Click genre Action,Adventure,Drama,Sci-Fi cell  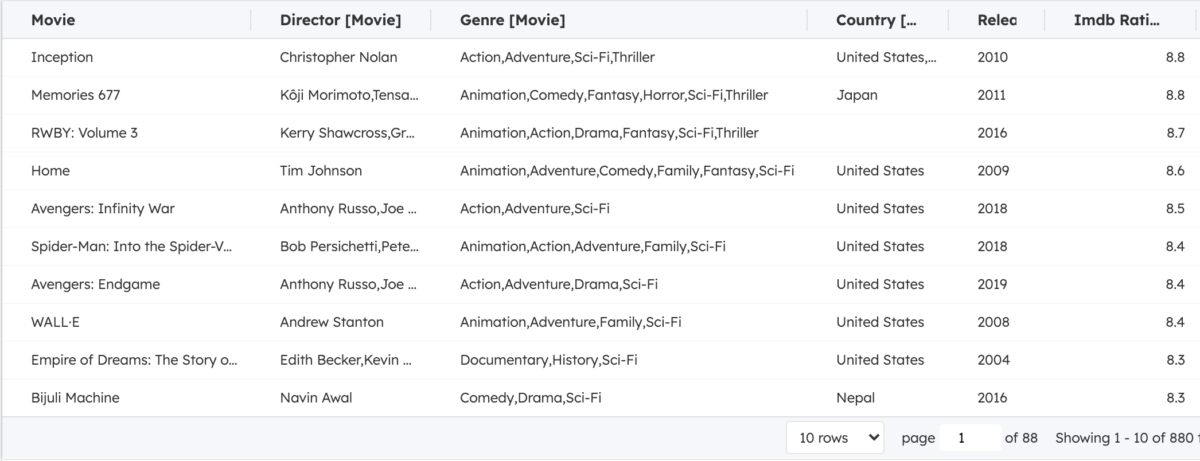pos(559,284)
